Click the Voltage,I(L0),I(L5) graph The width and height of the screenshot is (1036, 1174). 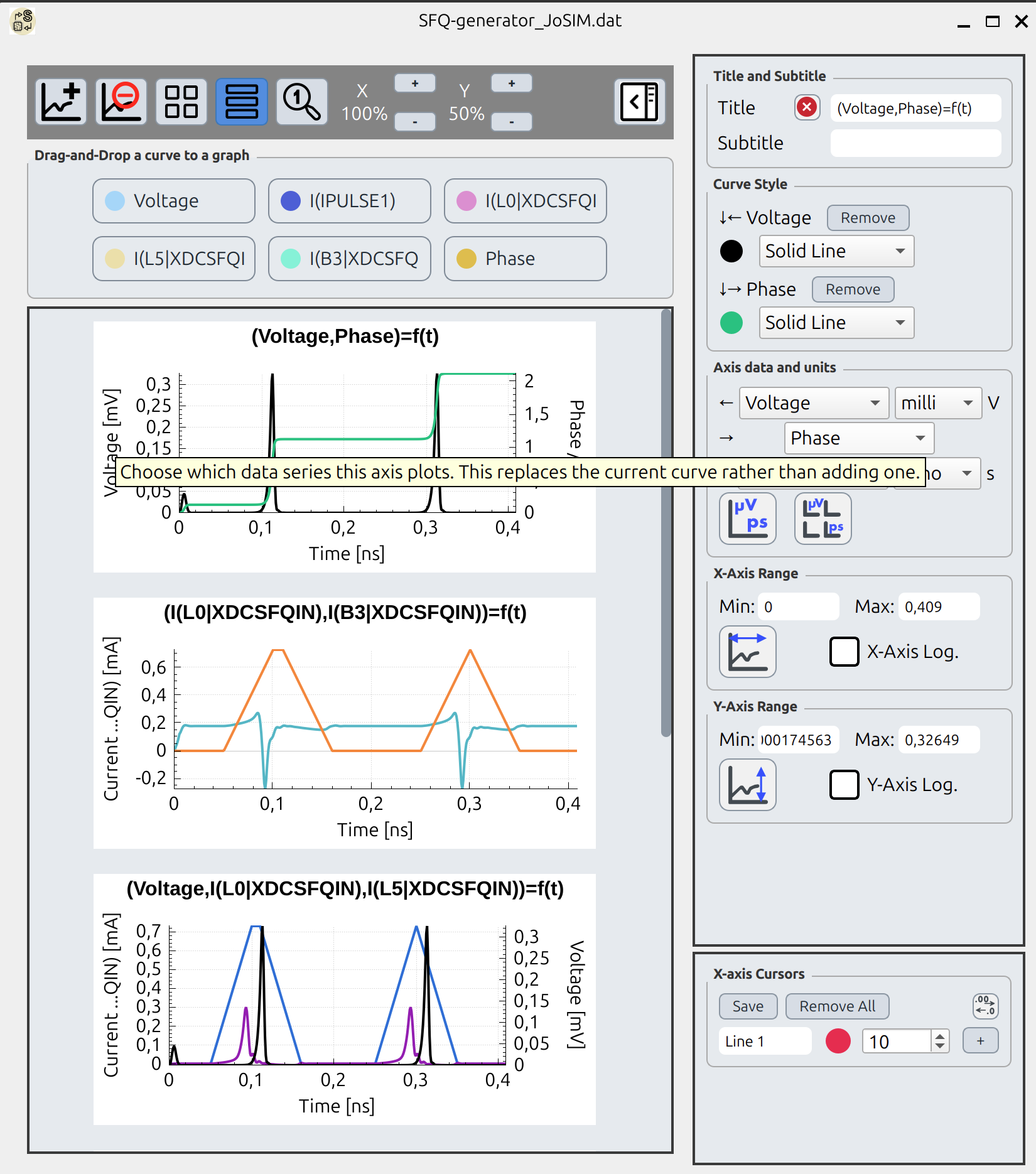click(x=345, y=999)
